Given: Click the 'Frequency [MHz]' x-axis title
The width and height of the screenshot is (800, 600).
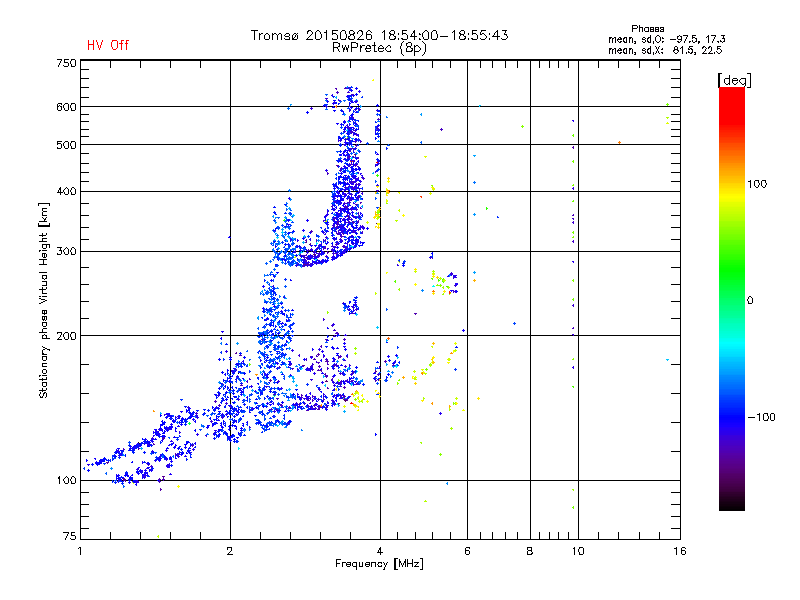Looking at the screenshot, I should click(379, 564).
